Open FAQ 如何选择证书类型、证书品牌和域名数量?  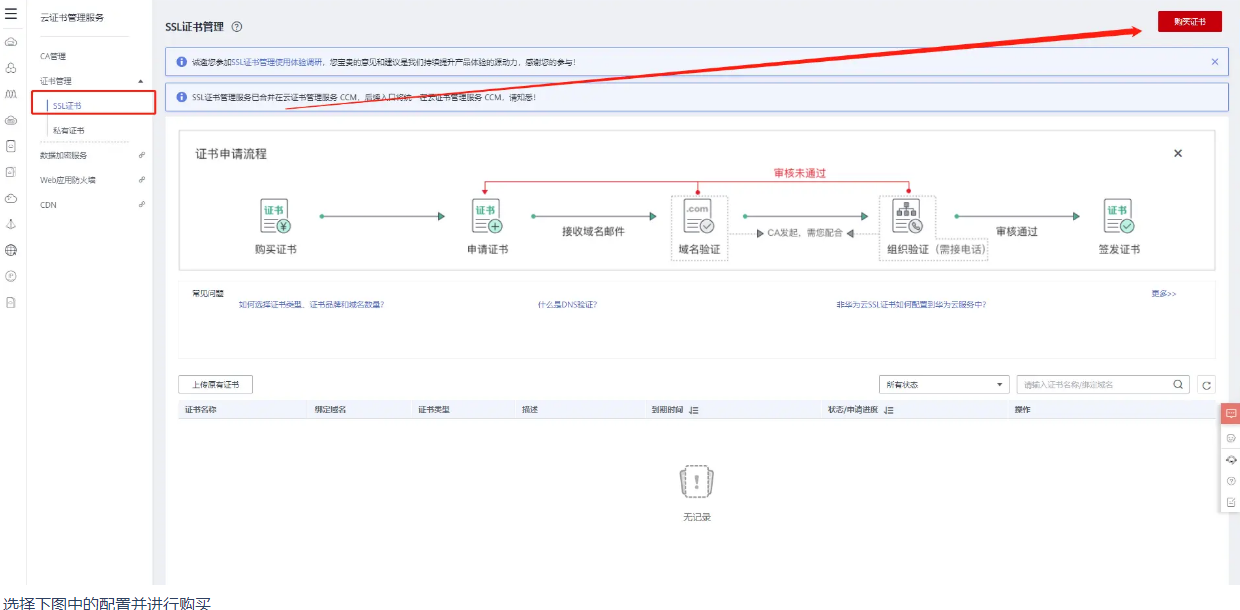point(311,304)
